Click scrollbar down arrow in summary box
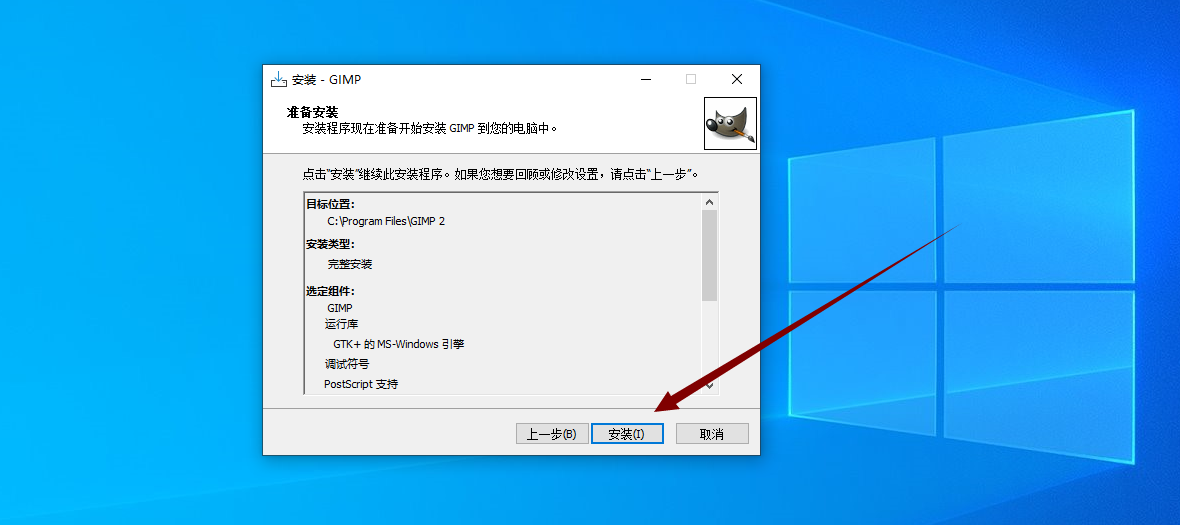 click(709, 385)
